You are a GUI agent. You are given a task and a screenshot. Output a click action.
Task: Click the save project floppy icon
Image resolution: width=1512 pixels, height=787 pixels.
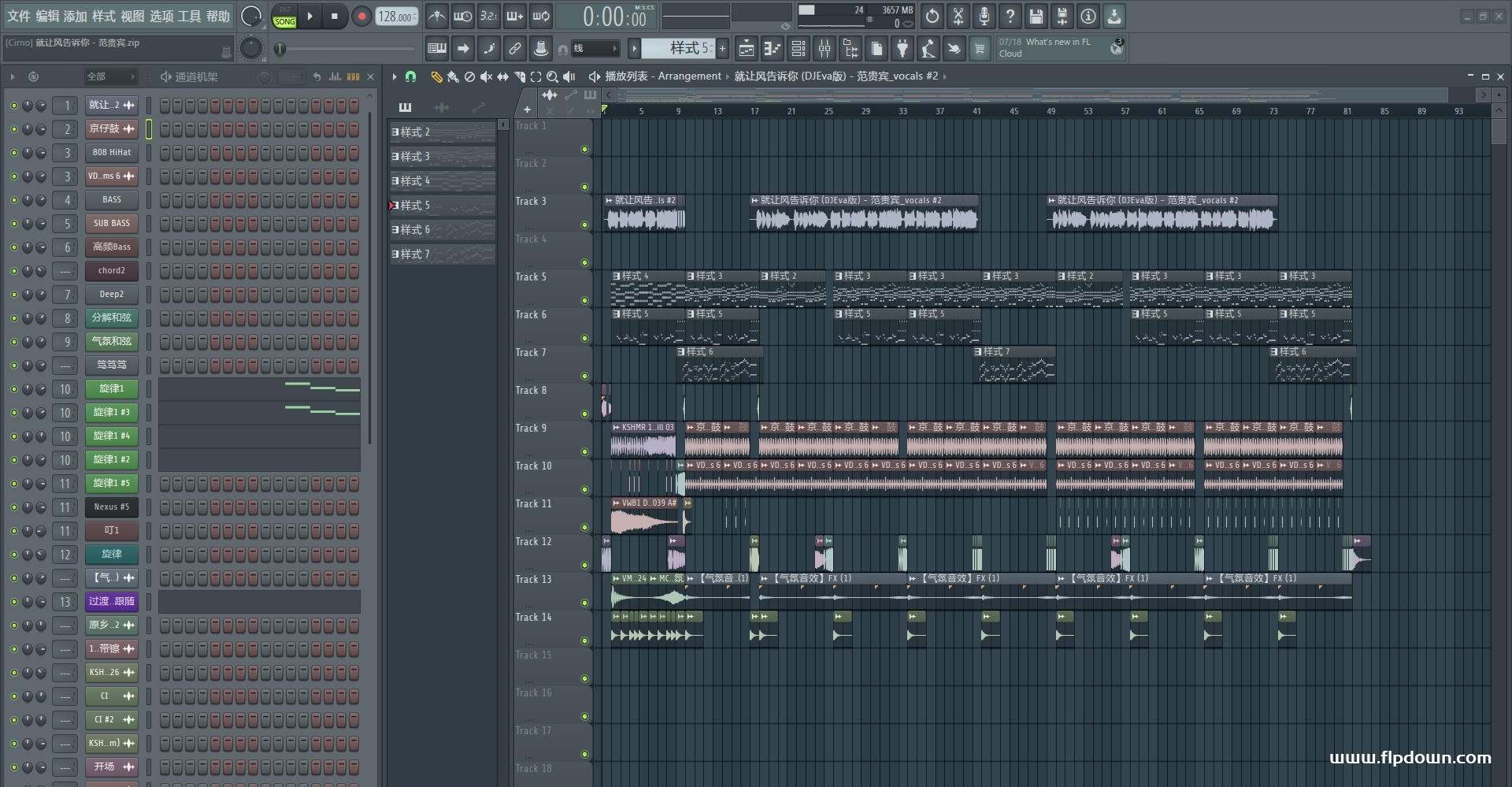click(1036, 16)
